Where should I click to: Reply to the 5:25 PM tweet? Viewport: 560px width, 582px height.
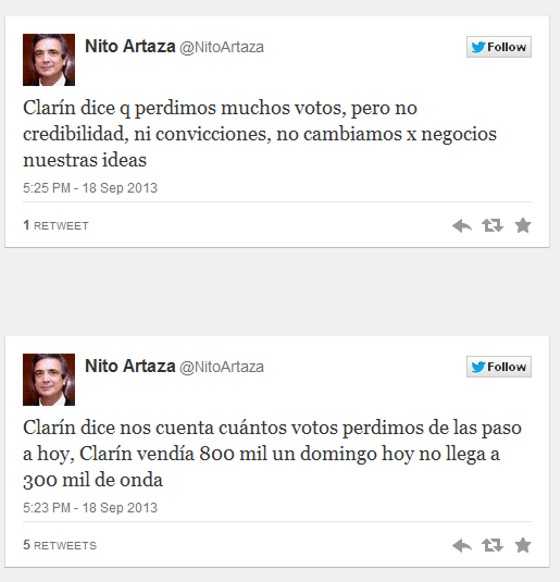pyautogui.click(x=462, y=225)
